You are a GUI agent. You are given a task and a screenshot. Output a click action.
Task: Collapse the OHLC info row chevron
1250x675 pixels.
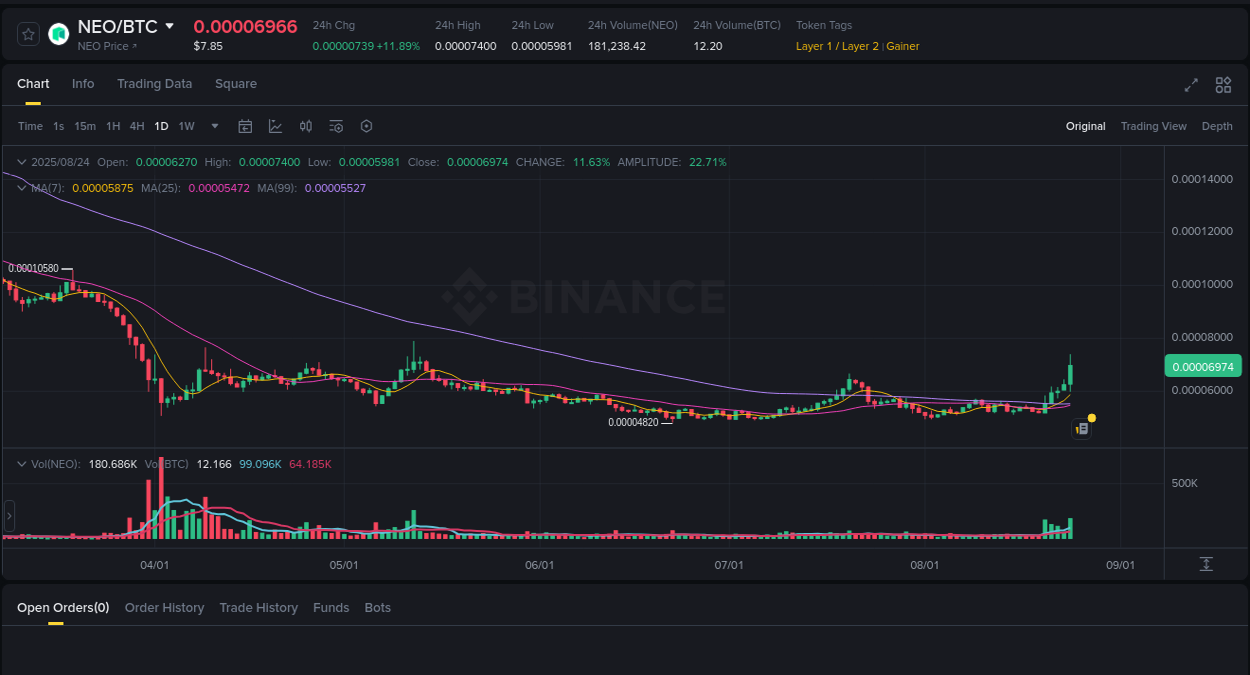(21, 161)
